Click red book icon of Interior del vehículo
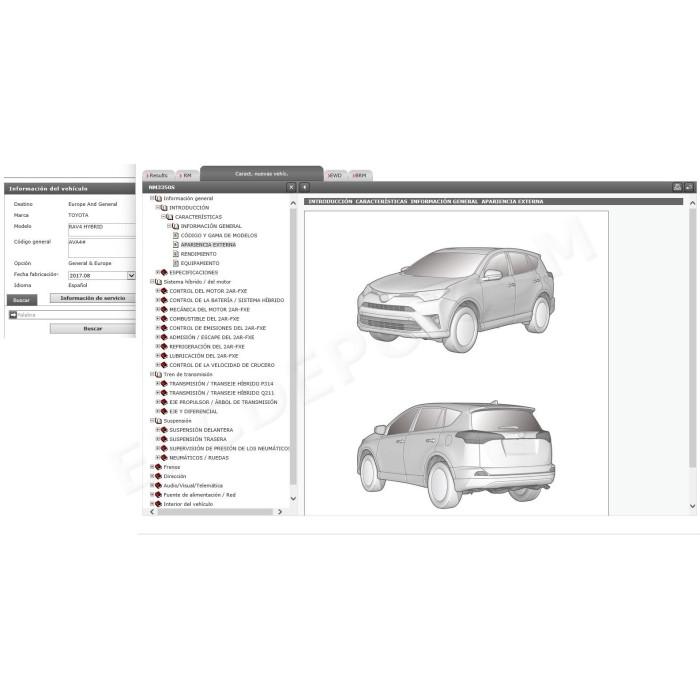The width and height of the screenshot is (700, 700). tap(158, 504)
